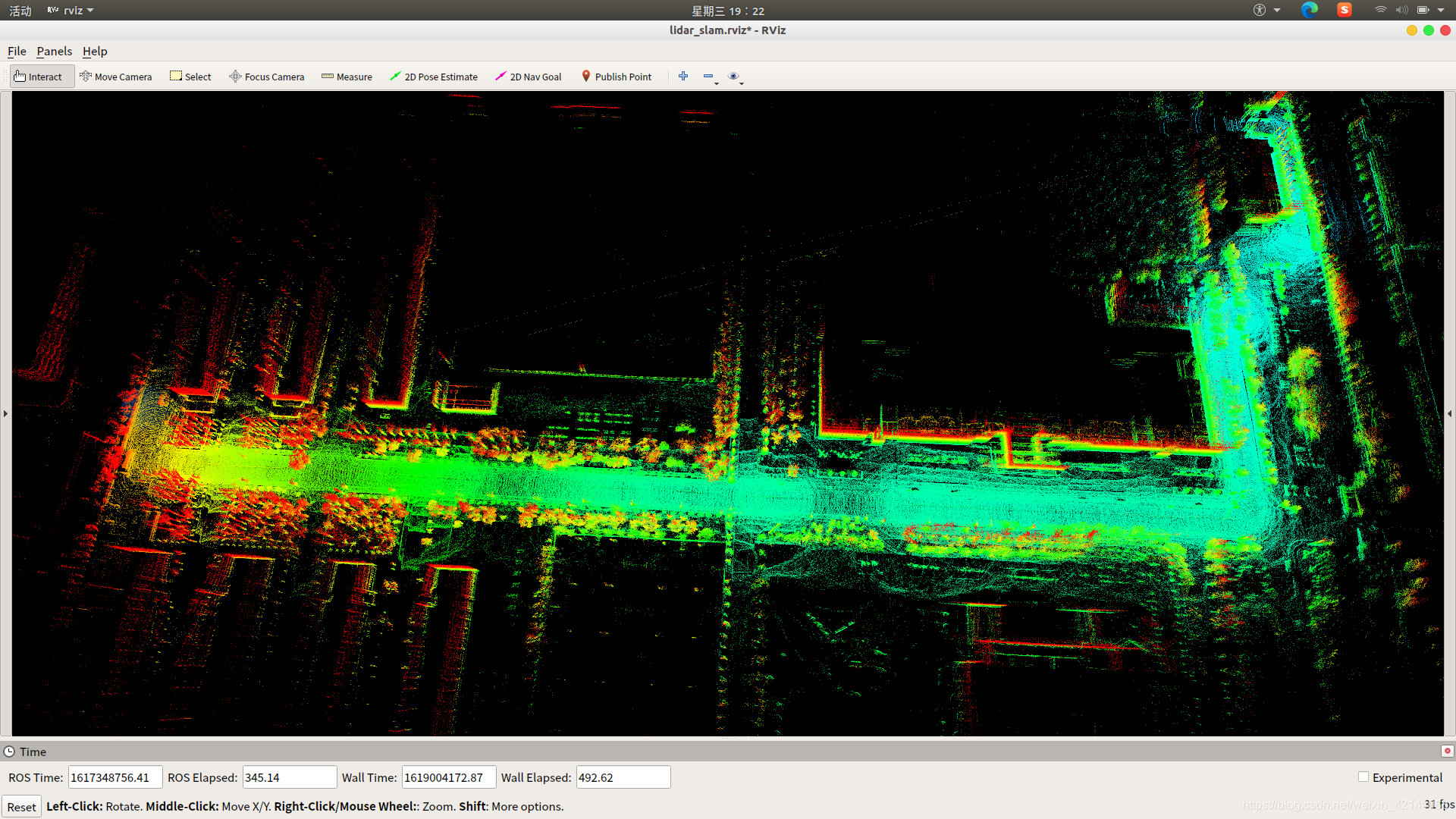The width and height of the screenshot is (1456, 819).
Task: Click the Focus Camera tool
Action: (267, 77)
